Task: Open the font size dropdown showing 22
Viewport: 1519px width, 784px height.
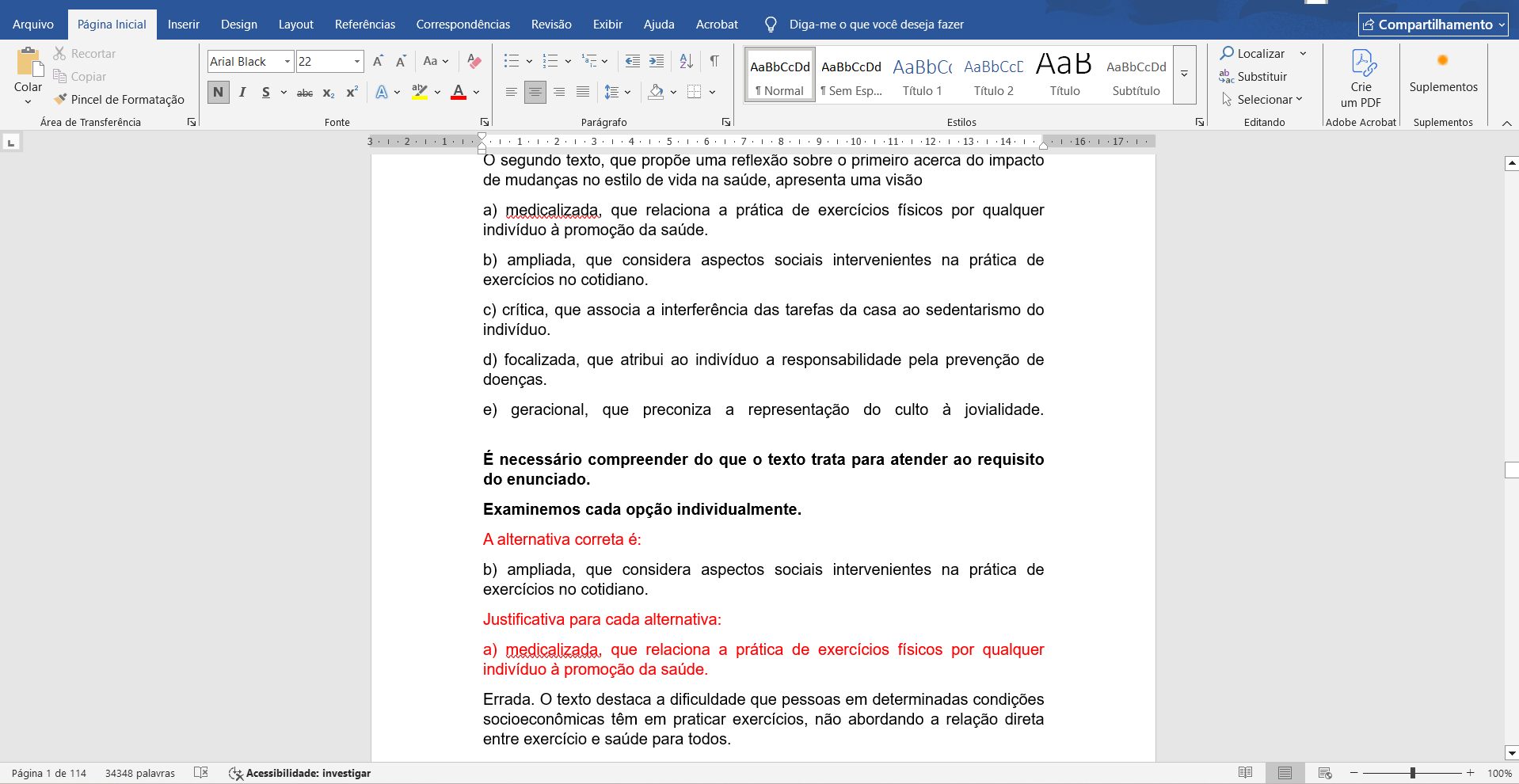Action: click(357, 61)
